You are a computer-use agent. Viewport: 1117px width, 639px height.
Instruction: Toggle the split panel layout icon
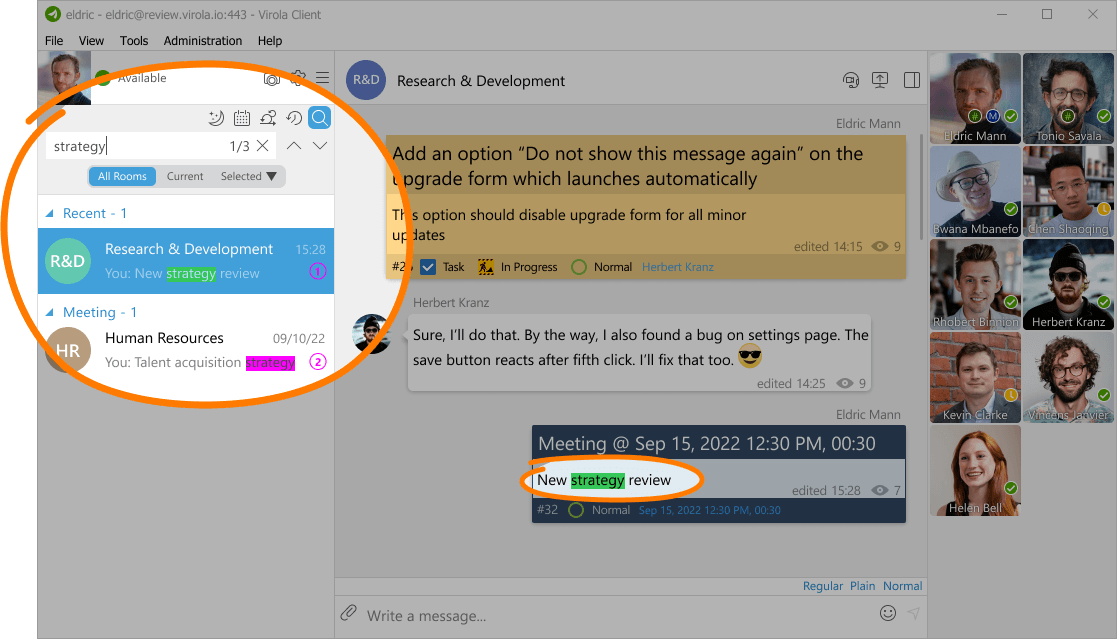click(x=911, y=80)
